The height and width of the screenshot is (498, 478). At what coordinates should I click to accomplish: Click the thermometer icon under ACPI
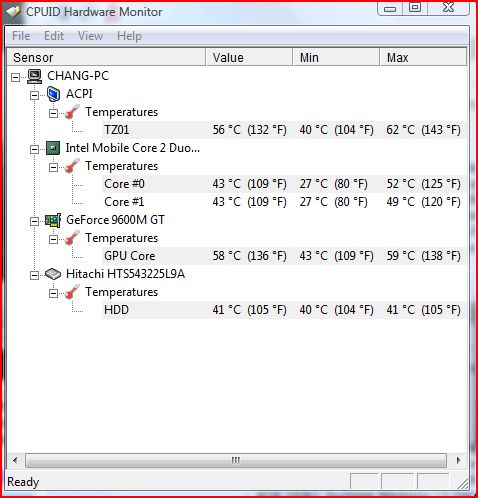(x=72, y=112)
